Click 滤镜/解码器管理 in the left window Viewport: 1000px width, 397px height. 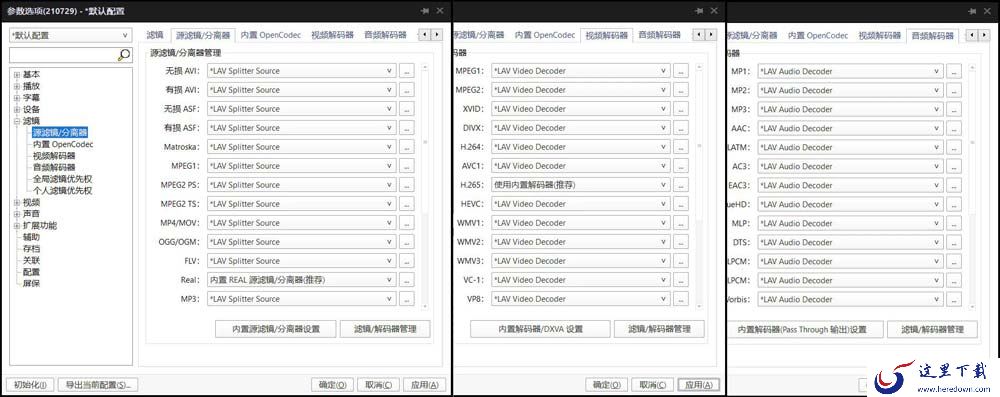(x=385, y=329)
